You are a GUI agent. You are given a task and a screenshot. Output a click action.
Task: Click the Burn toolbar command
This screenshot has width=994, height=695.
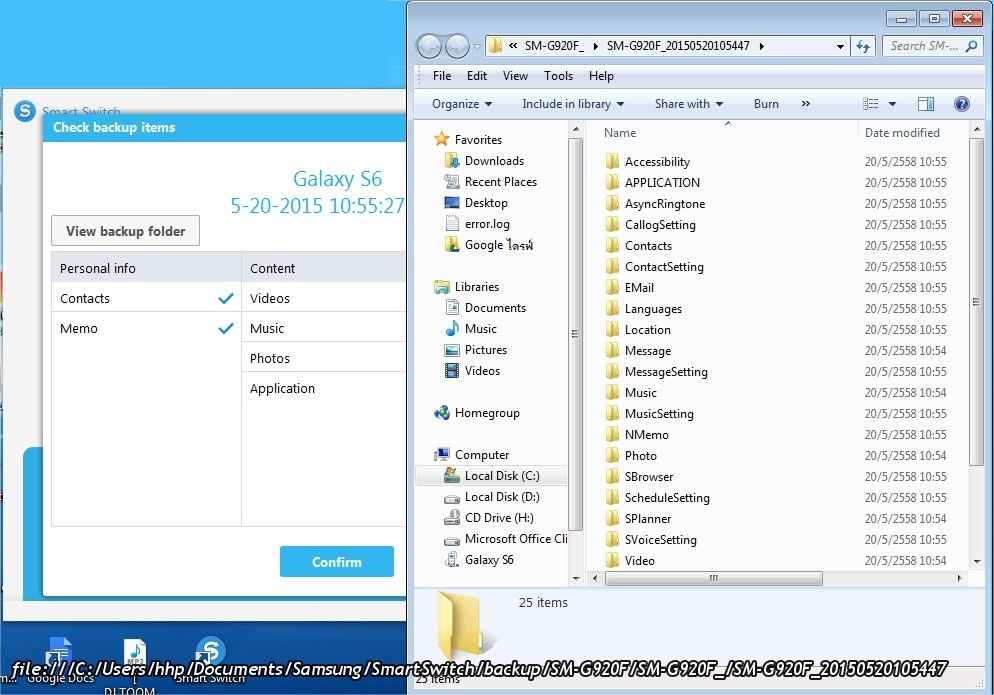[x=766, y=104]
